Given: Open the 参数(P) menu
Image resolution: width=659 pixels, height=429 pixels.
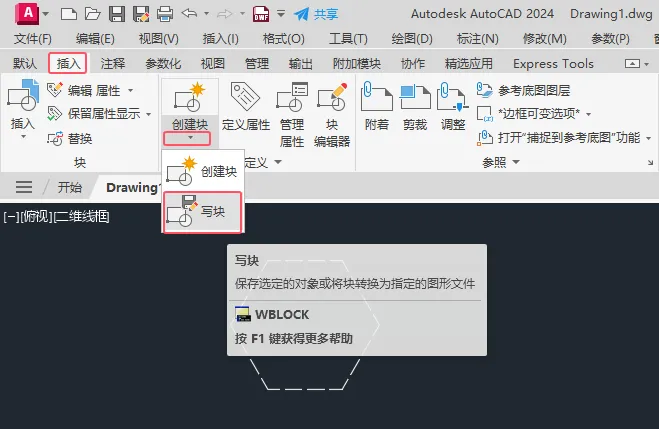Looking at the screenshot, I should pyautogui.click(x=610, y=39).
